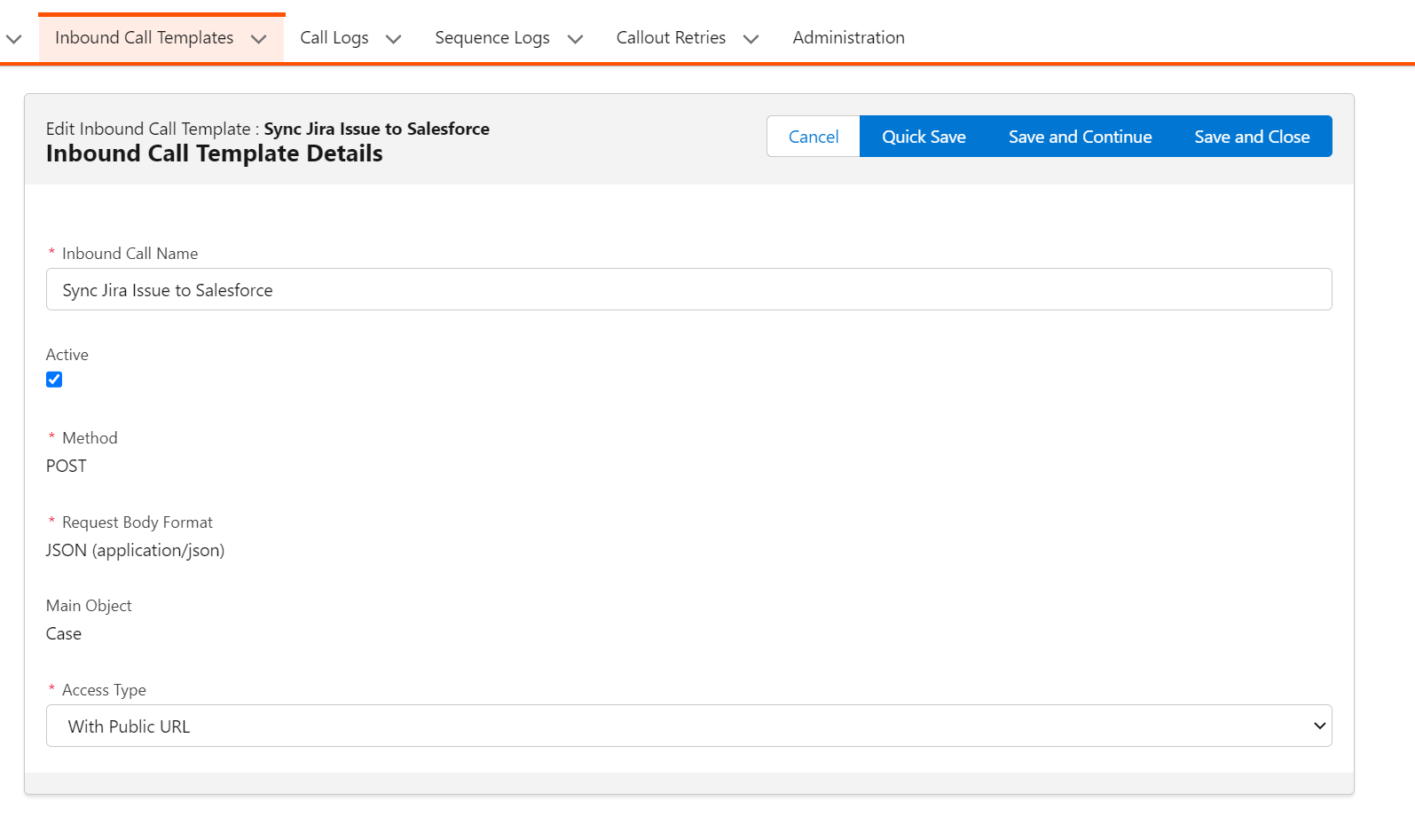Image resolution: width=1415 pixels, height=840 pixels.
Task: Open the Administration tab
Action: (x=848, y=37)
